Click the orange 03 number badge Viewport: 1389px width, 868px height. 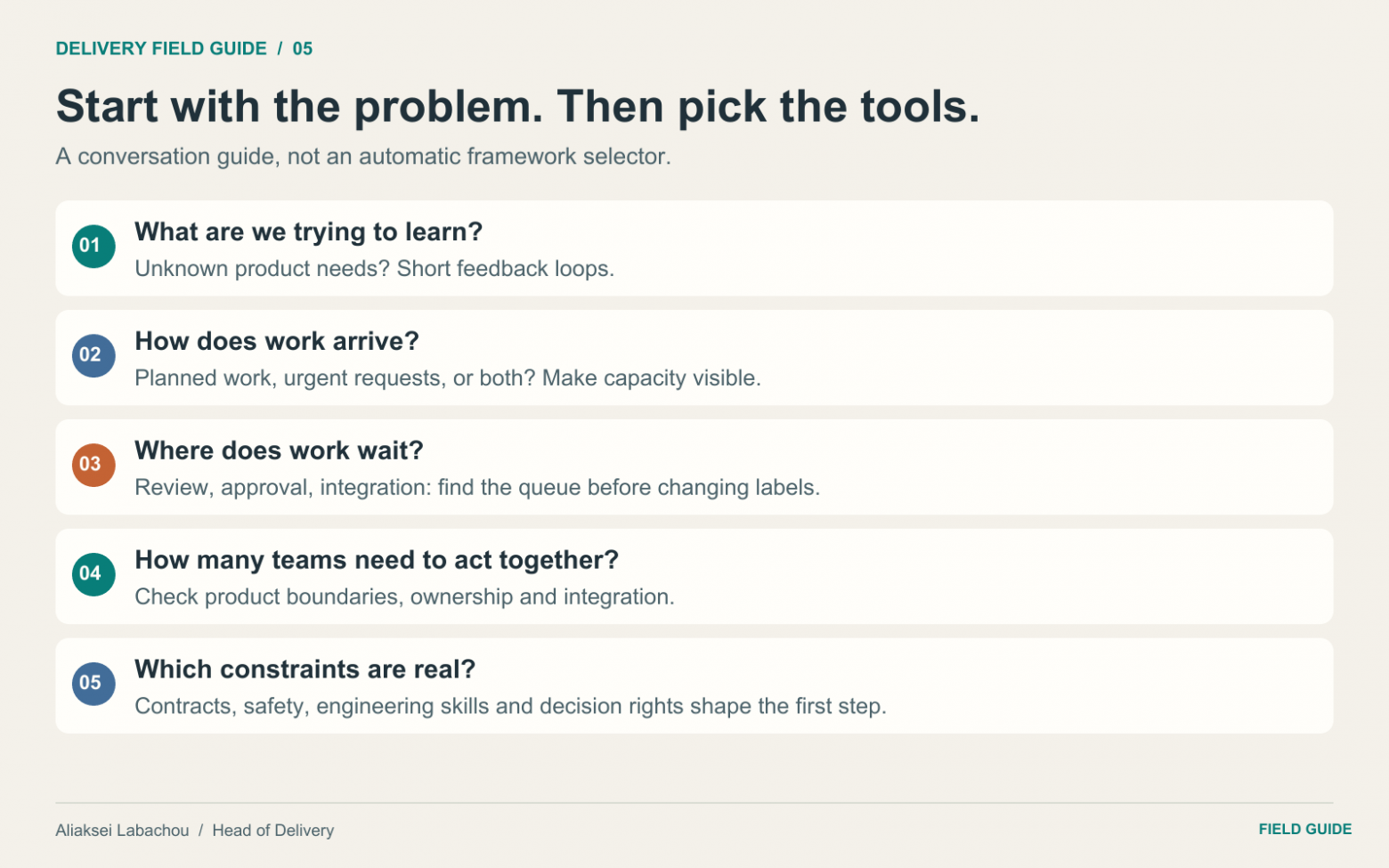pyautogui.click(x=93, y=466)
